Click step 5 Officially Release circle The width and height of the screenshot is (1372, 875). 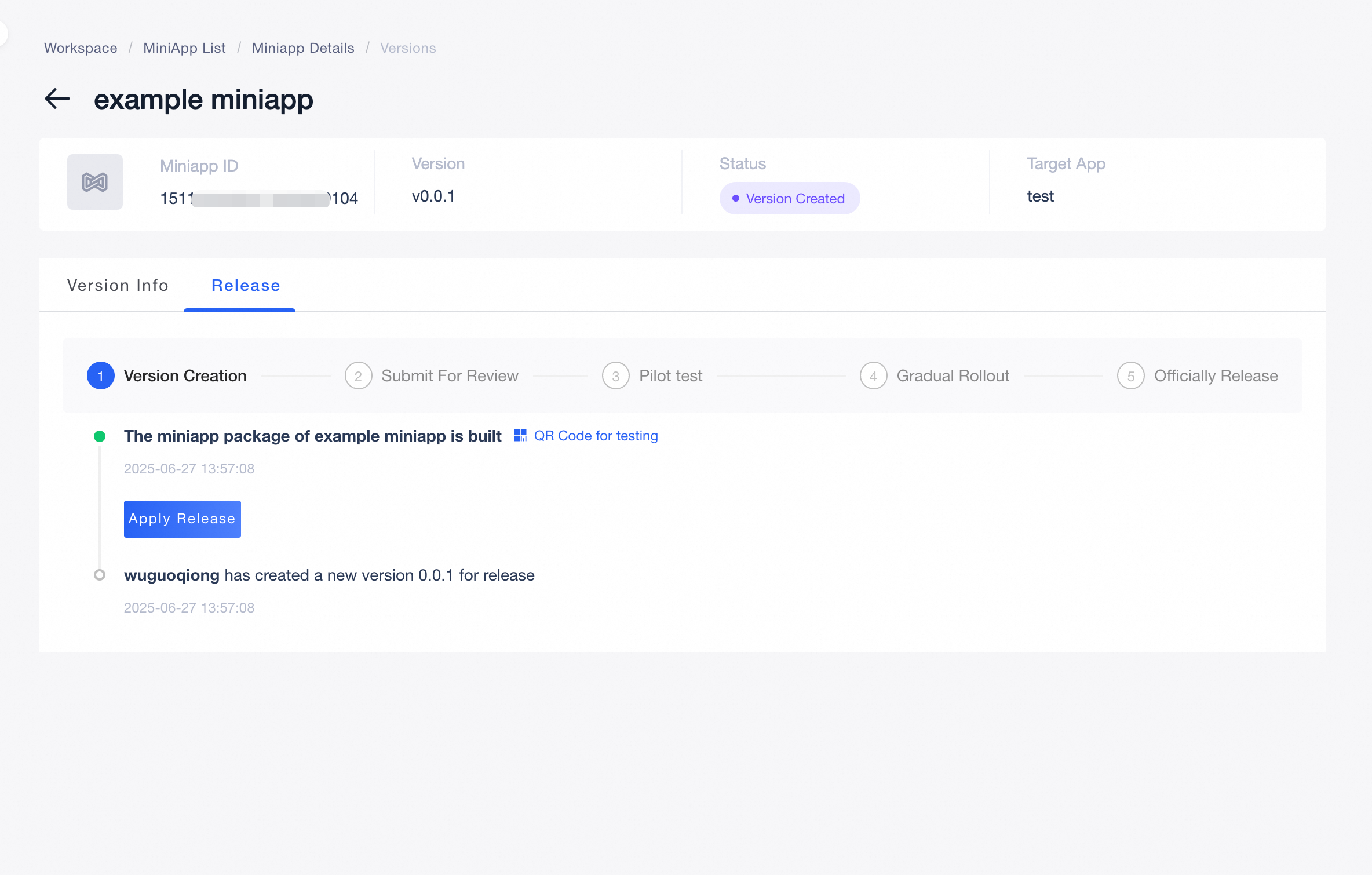pyautogui.click(x=1130, y=376)
